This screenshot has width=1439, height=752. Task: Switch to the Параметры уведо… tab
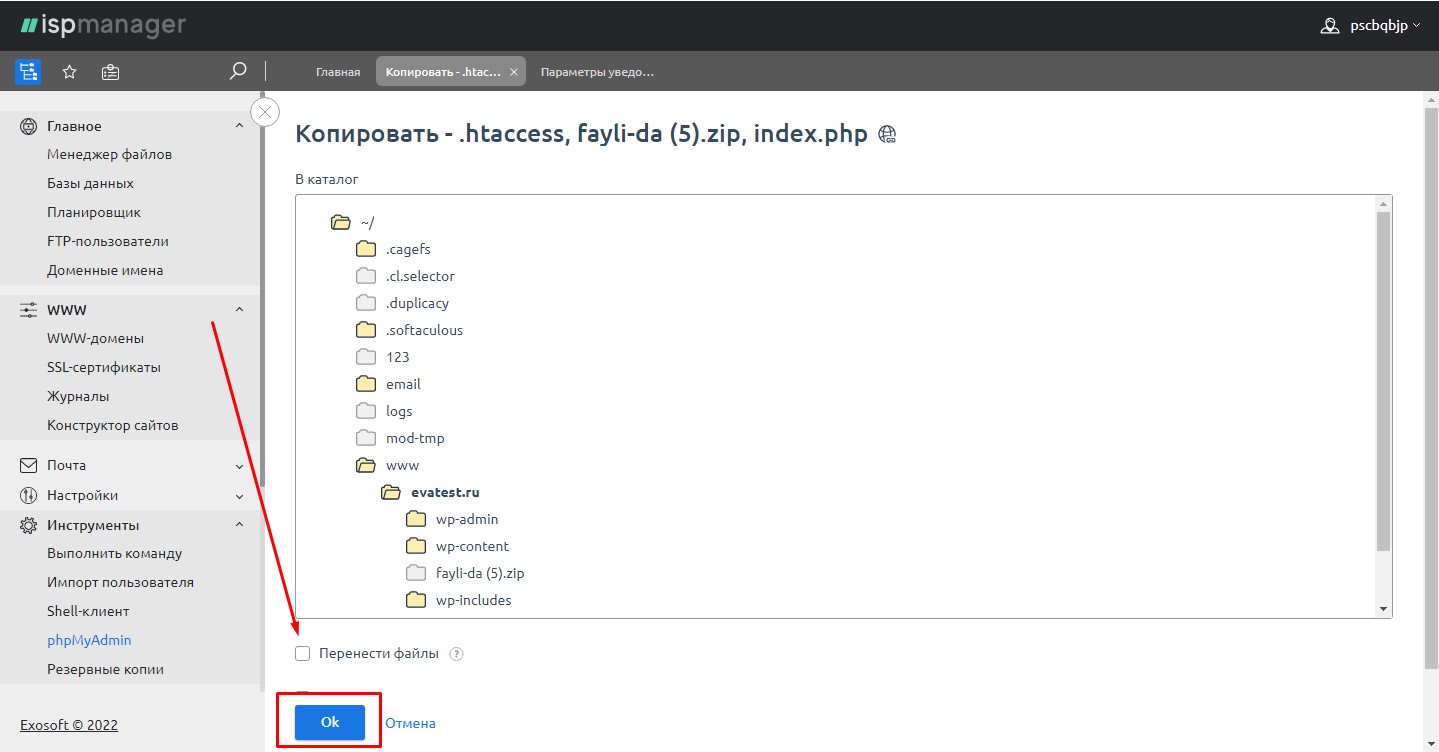tap(597, 72)
